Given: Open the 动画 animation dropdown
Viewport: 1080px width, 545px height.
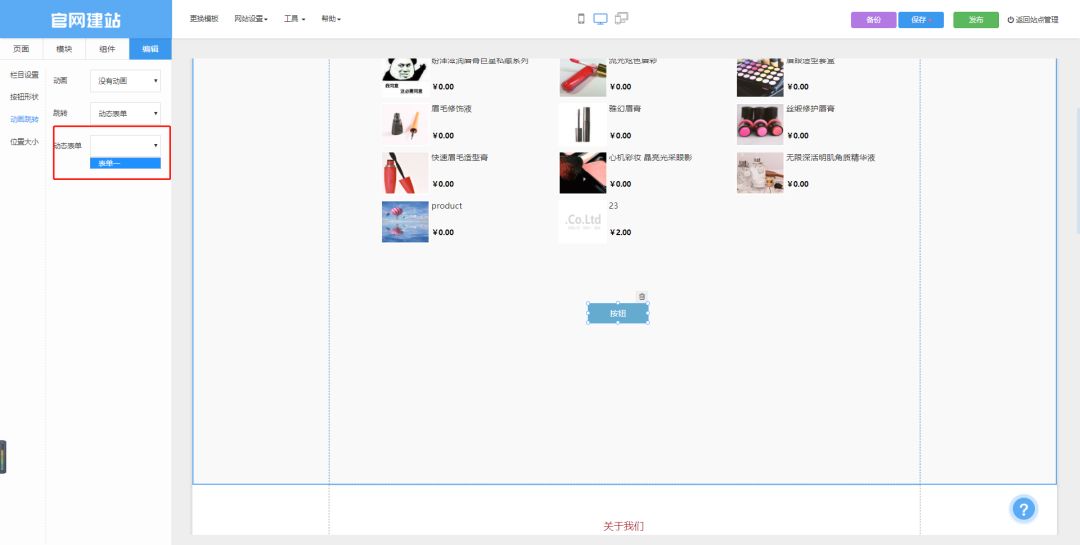Looking at the screenshot, I should (125, 81).
